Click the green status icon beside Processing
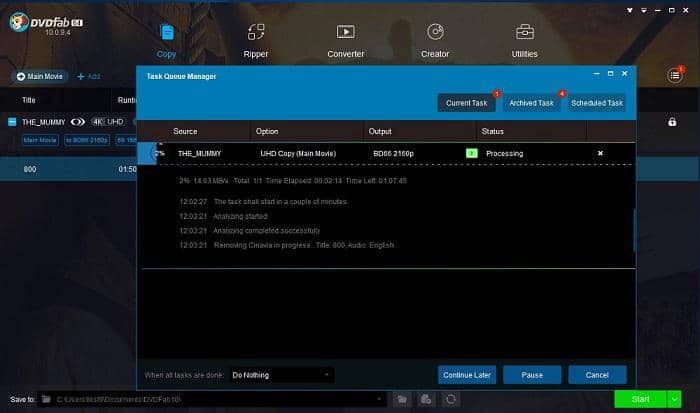This screenshot has height=413, width=700. click(471, 153)
